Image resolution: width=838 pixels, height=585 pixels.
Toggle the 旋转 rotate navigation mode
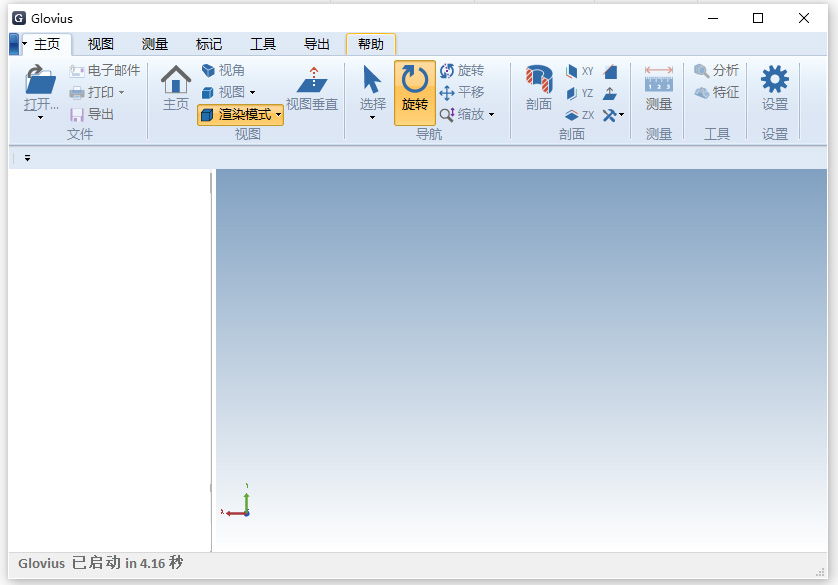tap(414, 90)
